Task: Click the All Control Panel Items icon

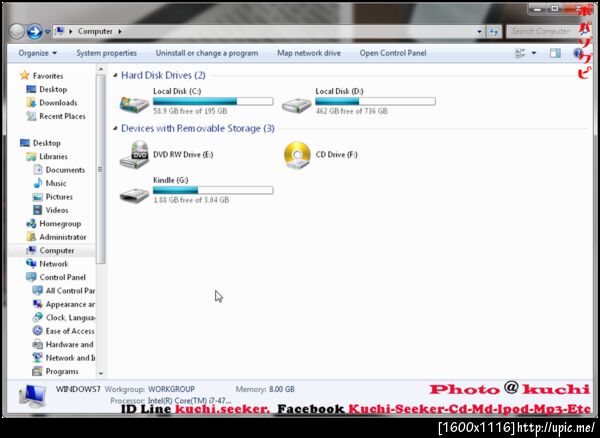Action: 38,291
